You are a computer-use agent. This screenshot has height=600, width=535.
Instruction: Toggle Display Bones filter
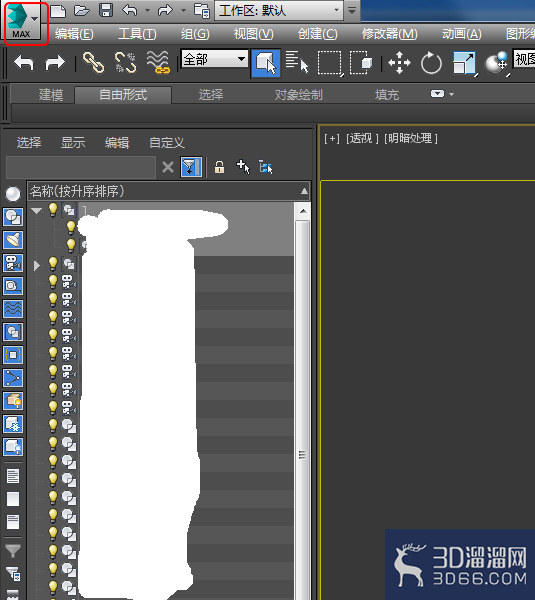click(13, 378)
